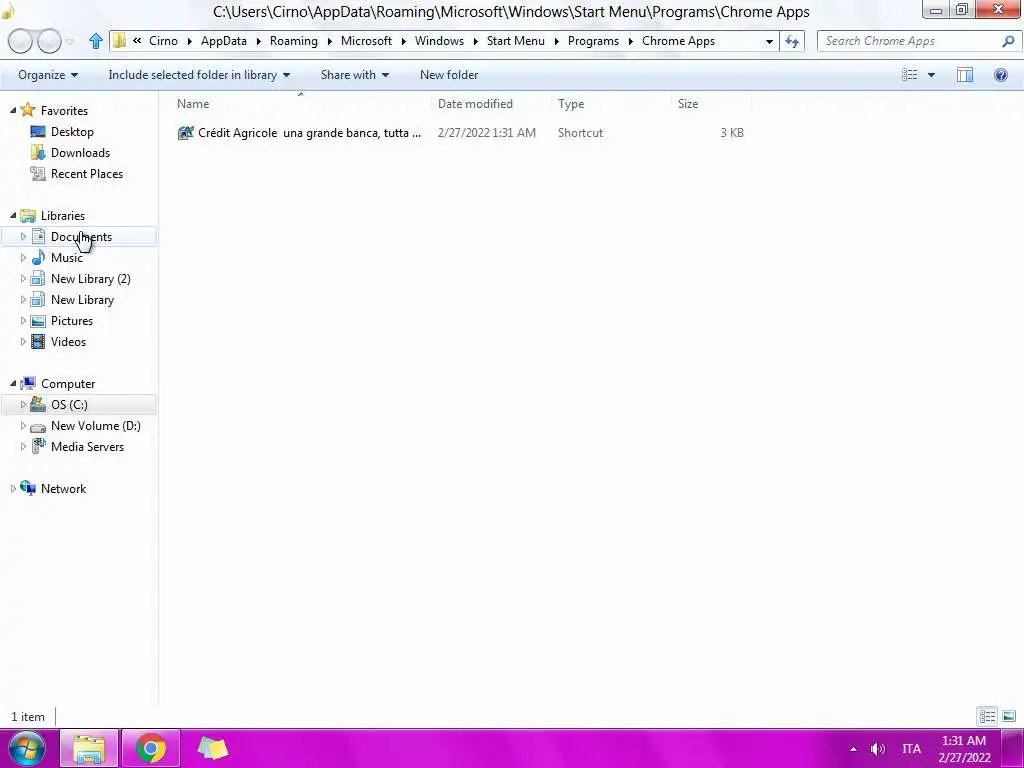
Task: Expand the Documents library node
Action: pos(23,236)
